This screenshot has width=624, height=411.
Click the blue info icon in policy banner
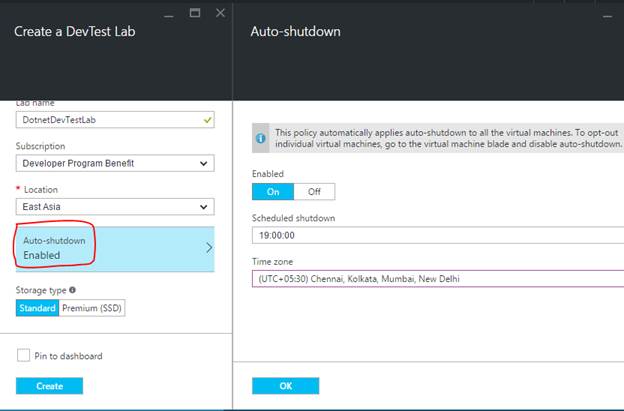(262, 138)
